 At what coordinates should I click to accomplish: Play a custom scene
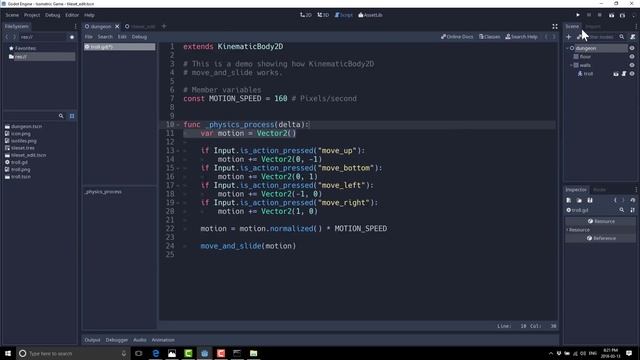coord(622,15)
